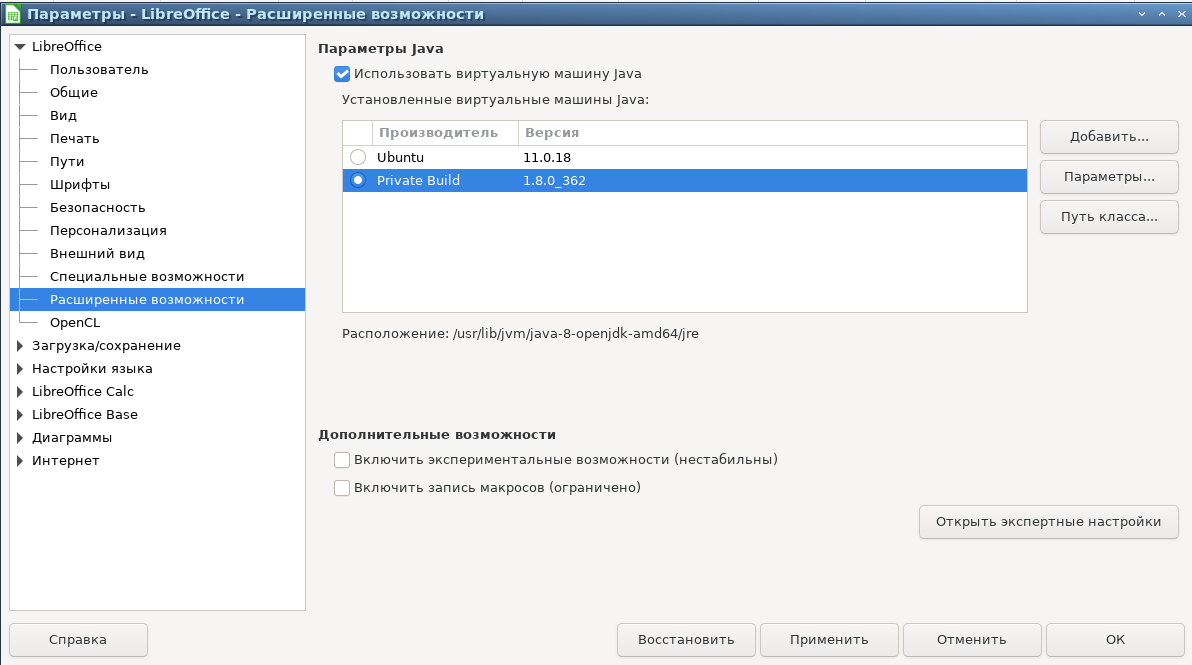The height and width of the screenshot is (665, 1192).
Task: Open the OpenCL settings page
Action: (74, 322)
